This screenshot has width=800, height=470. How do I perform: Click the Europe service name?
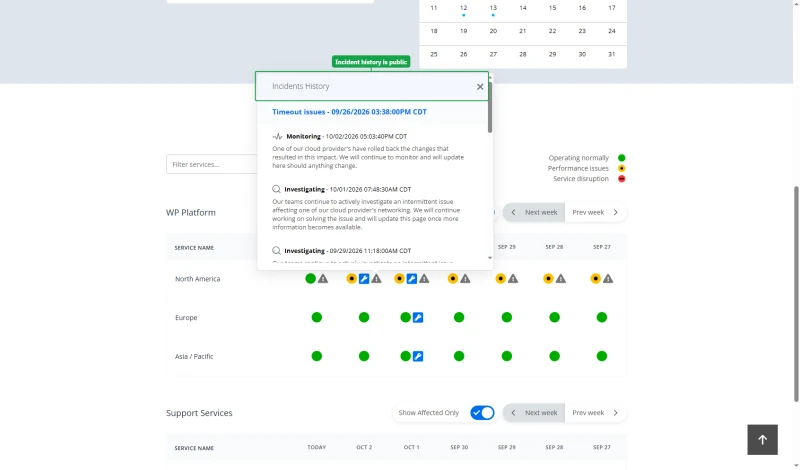[x=186, y=317]
